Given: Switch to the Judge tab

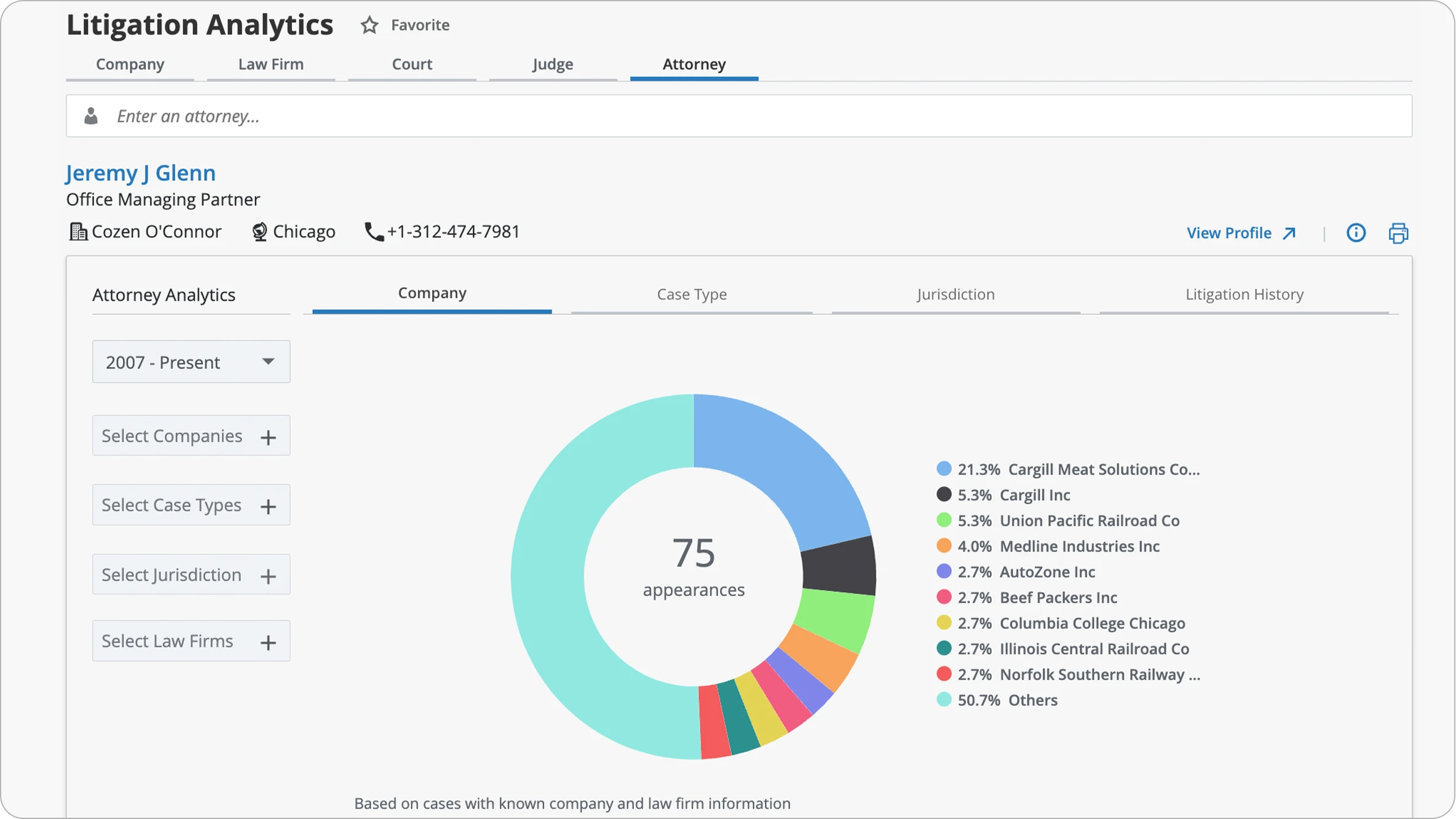Looking at the screenshot, I should click(x=552, y=65).
